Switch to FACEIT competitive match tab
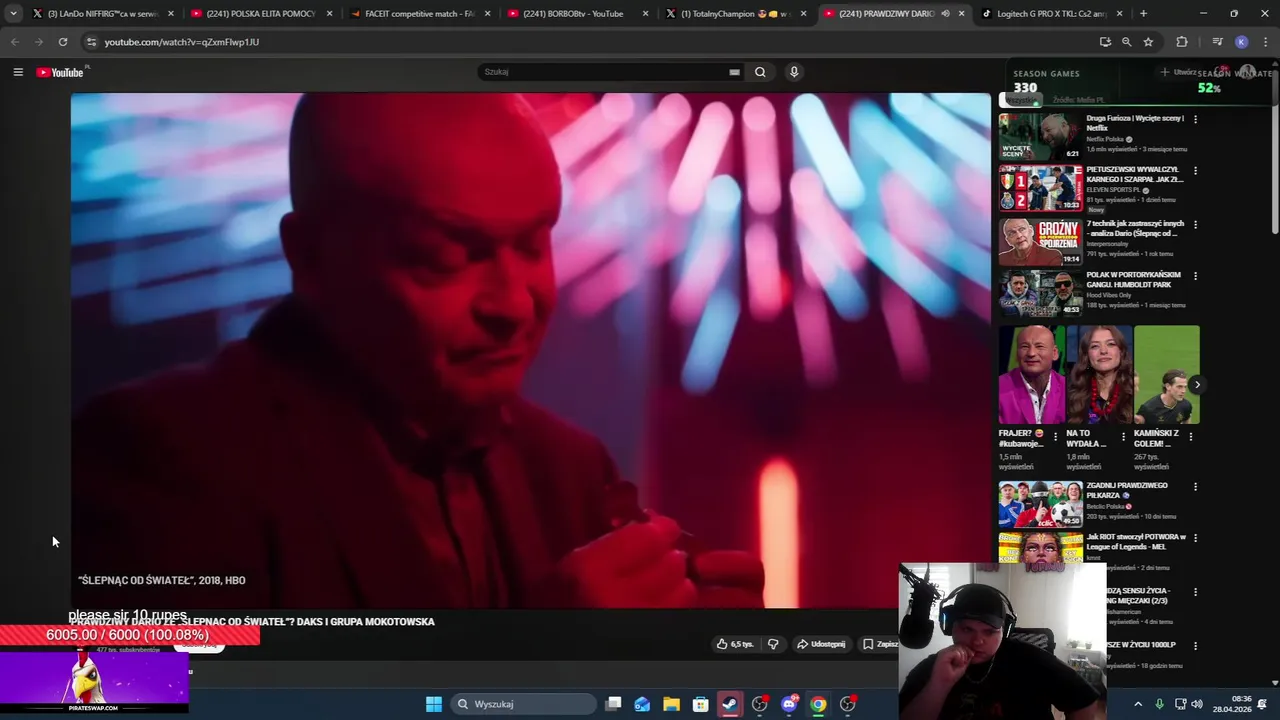1280x720 pixels. (418, 14)
